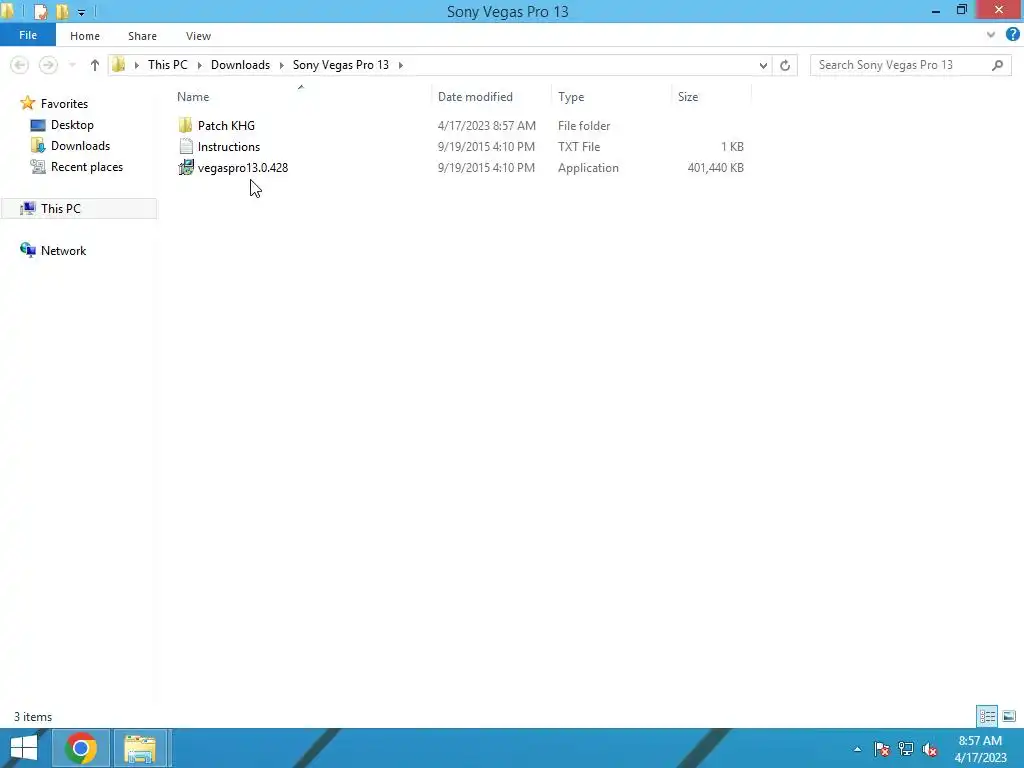Select Network in the navigation pane
This screenshot has height=768, width=1024.
(x=63, y=251)
